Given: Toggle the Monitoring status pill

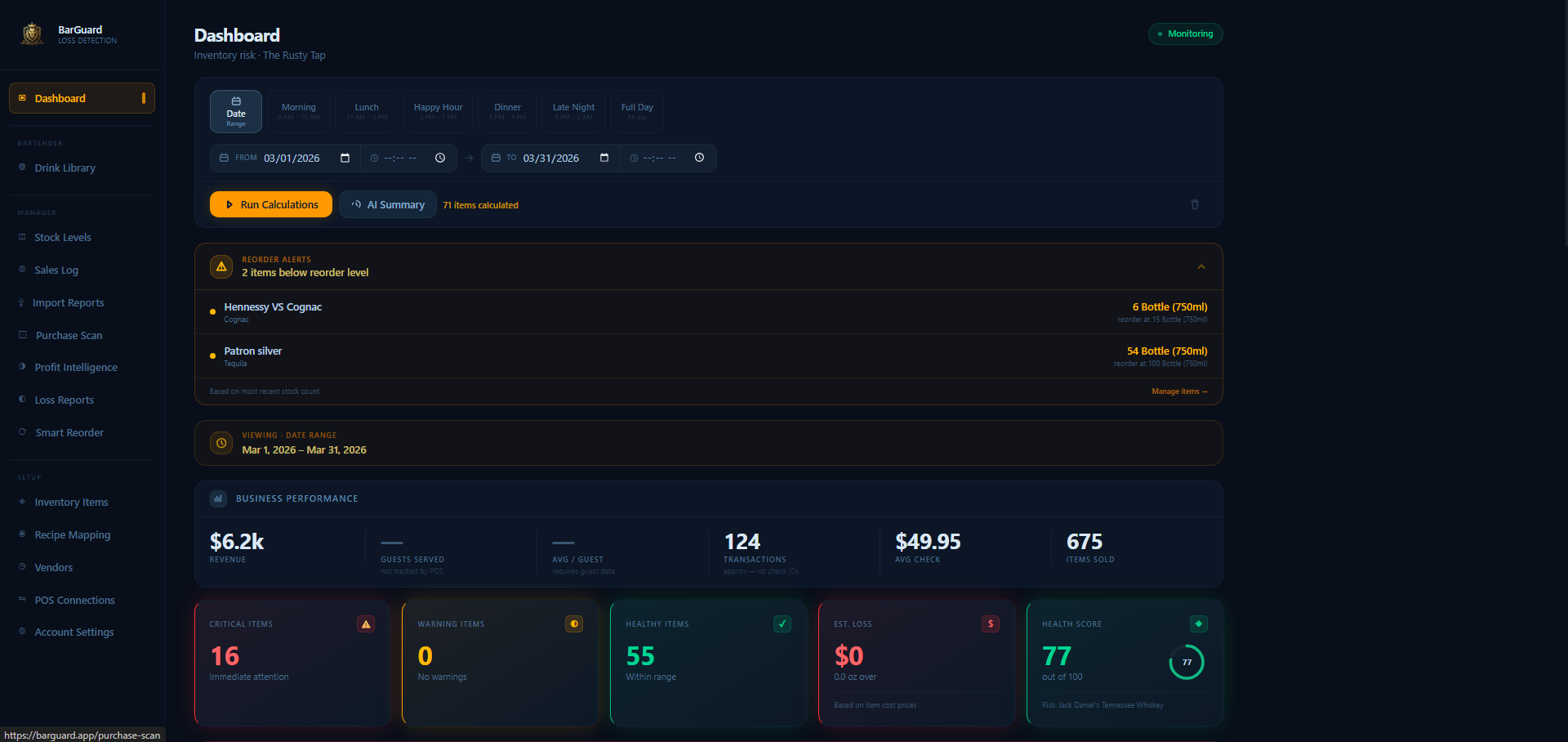Looking at the screenshot, I should (x=1185, y=34).
